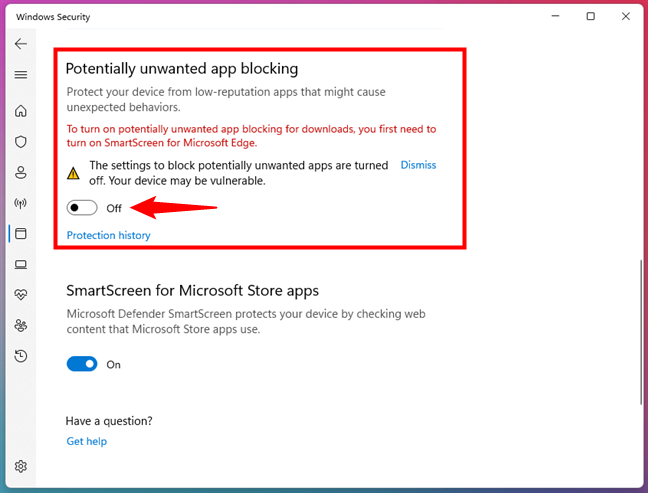Open the Home section icon
This screenshot has height=493, width=648.
coord(21,111)
